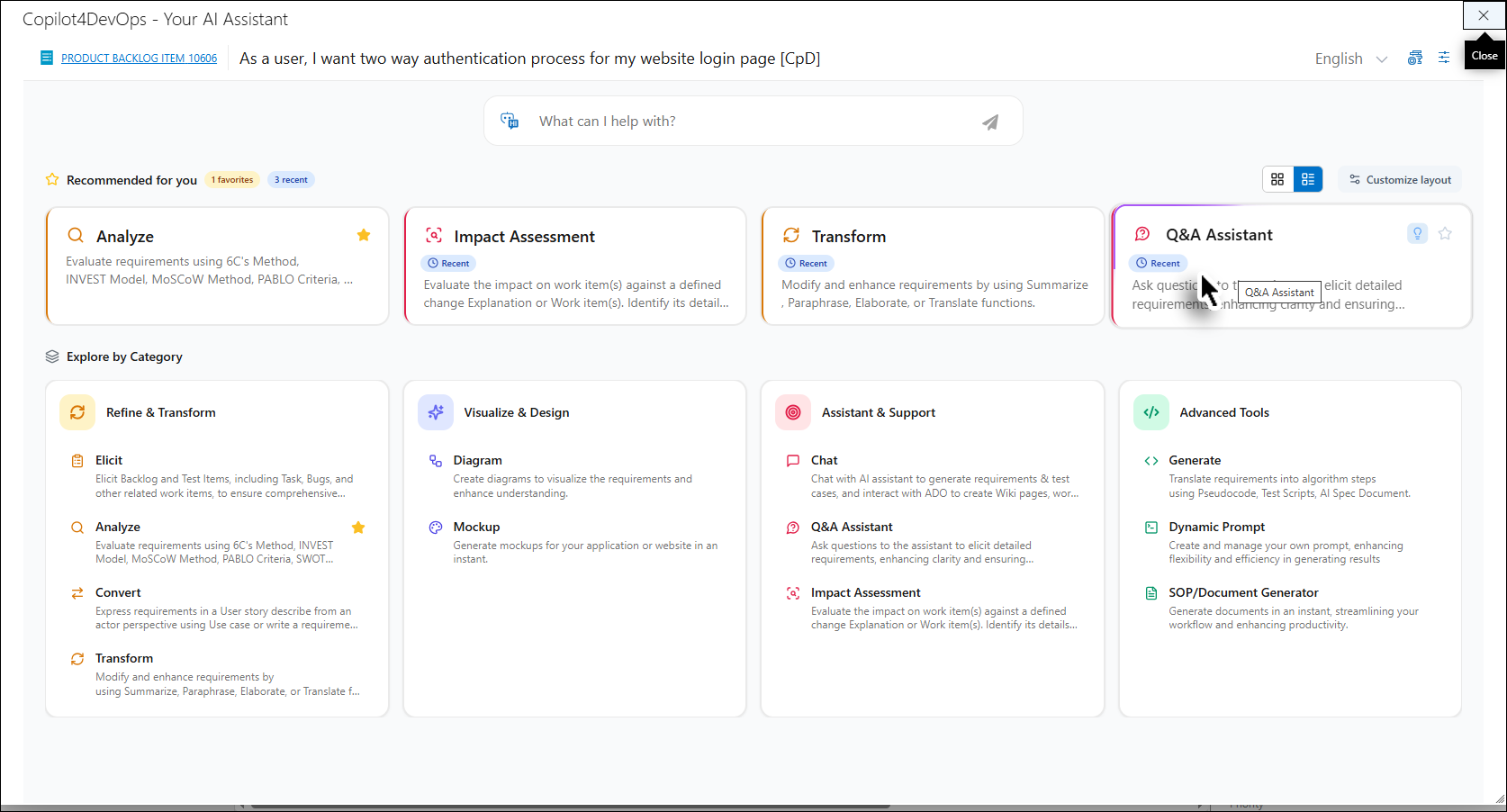Click the Customize layout button

(x=1400, y=180)
